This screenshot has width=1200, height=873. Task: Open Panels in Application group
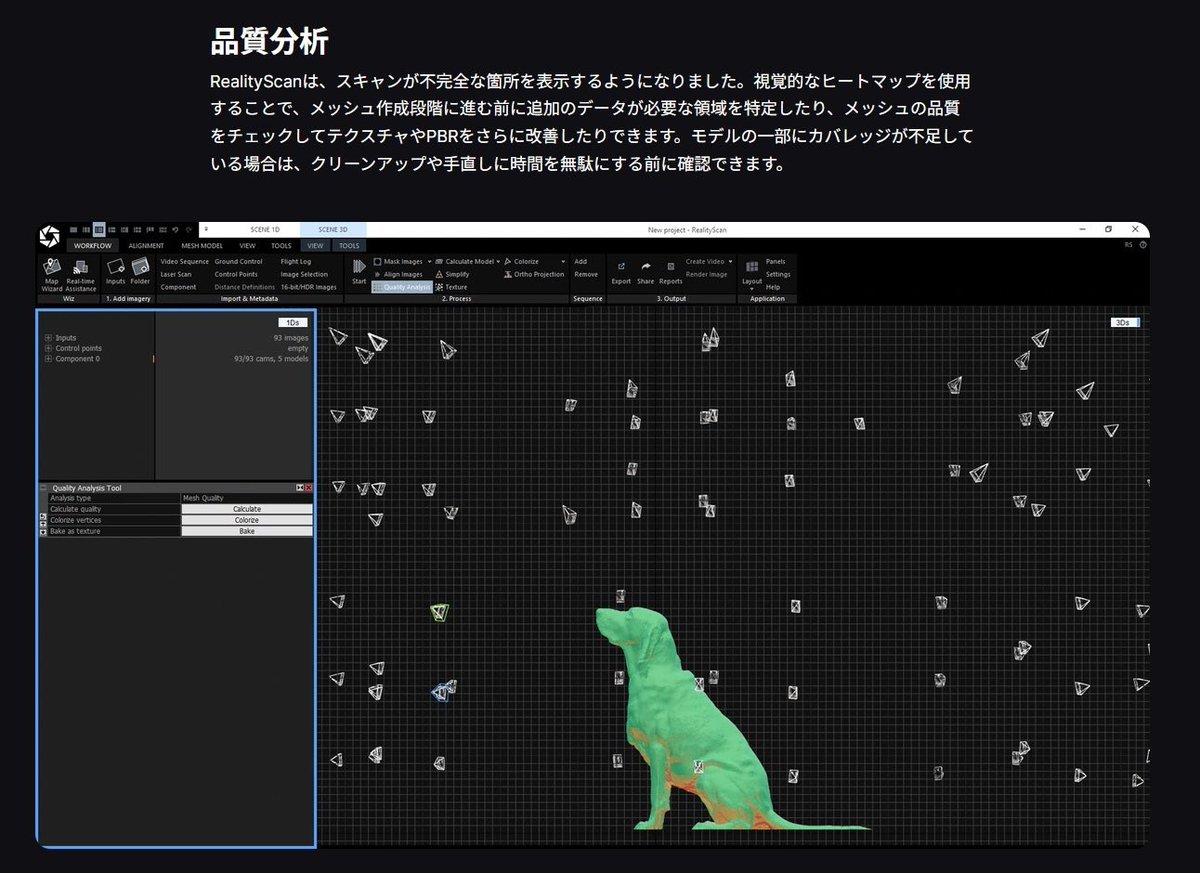776,262
